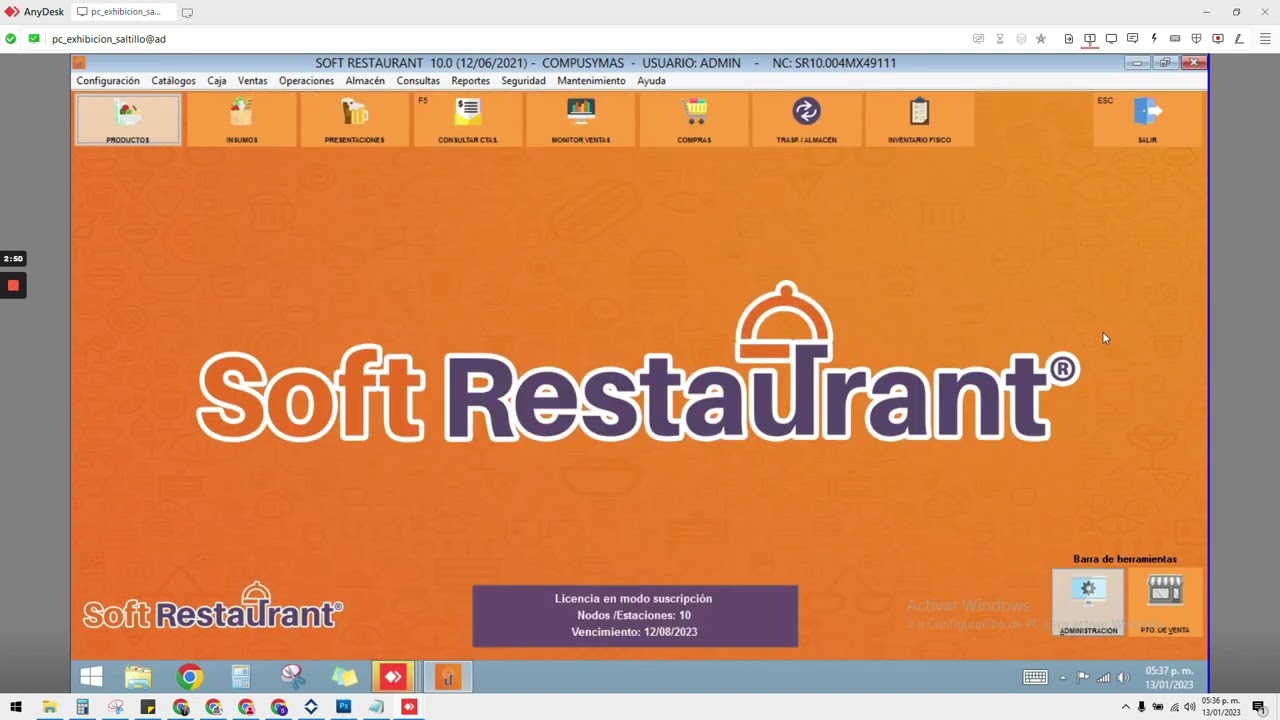Restore down the Soft Restaurant window
1280x720 pixels.
(1165, 63)
